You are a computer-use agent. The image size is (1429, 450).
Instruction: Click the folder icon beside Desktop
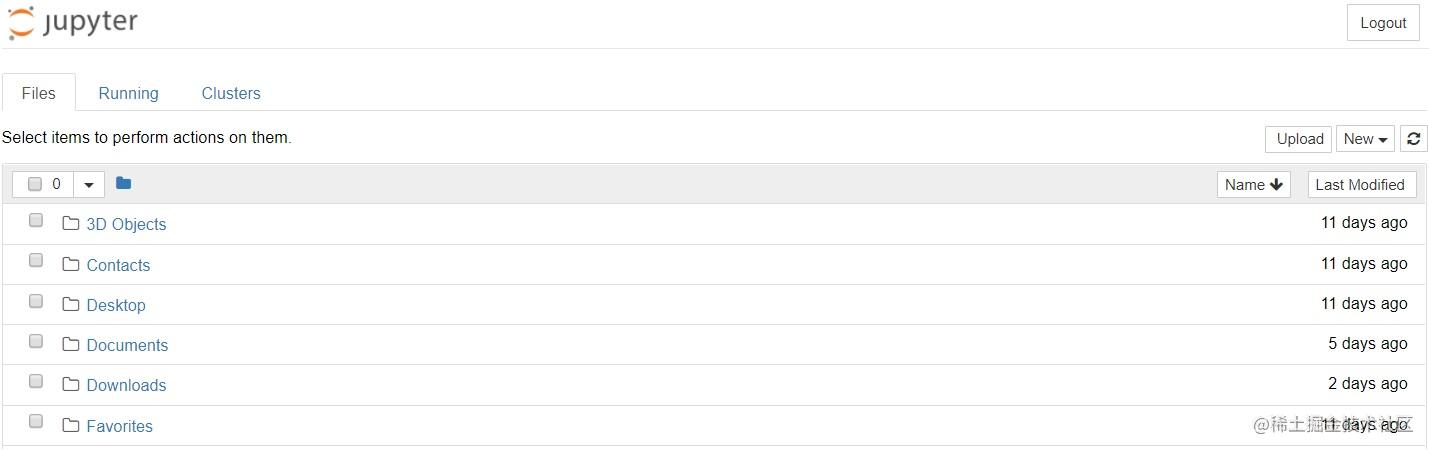tap(70, 304)
